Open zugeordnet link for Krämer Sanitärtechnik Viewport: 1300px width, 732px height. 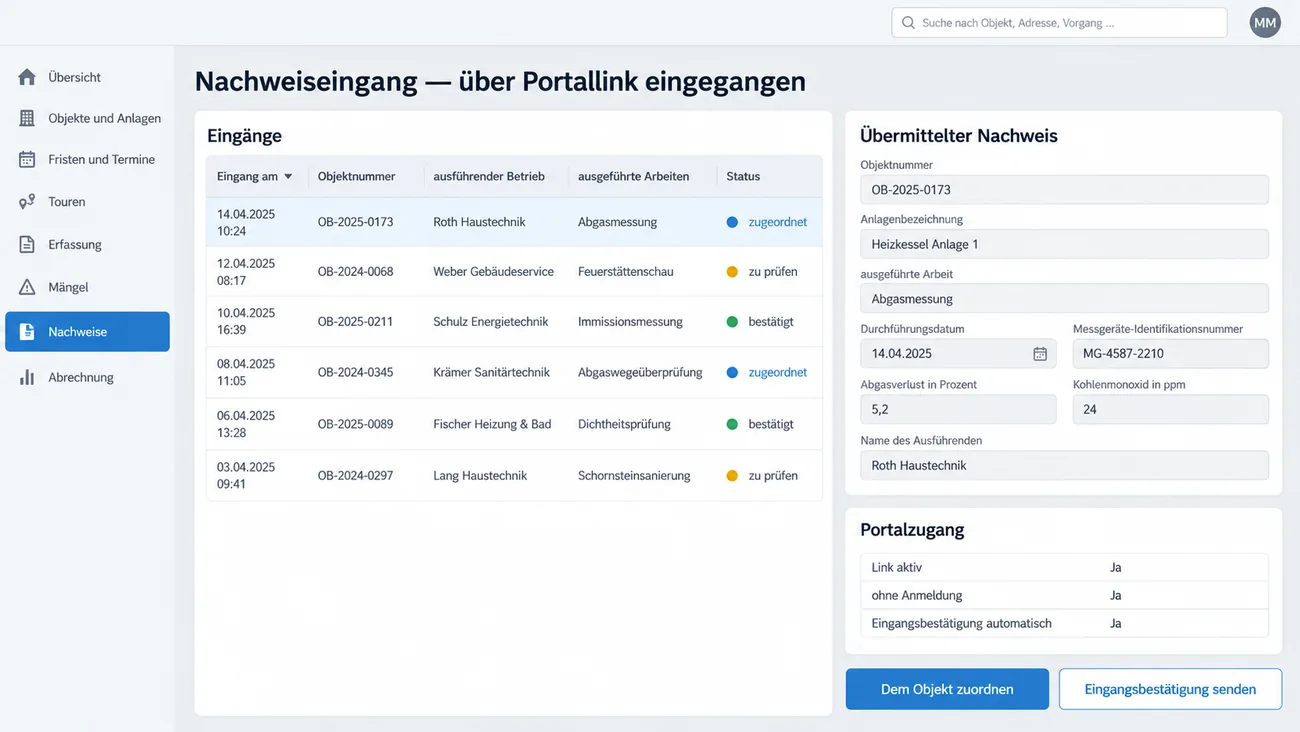click(x=777, y=372)
